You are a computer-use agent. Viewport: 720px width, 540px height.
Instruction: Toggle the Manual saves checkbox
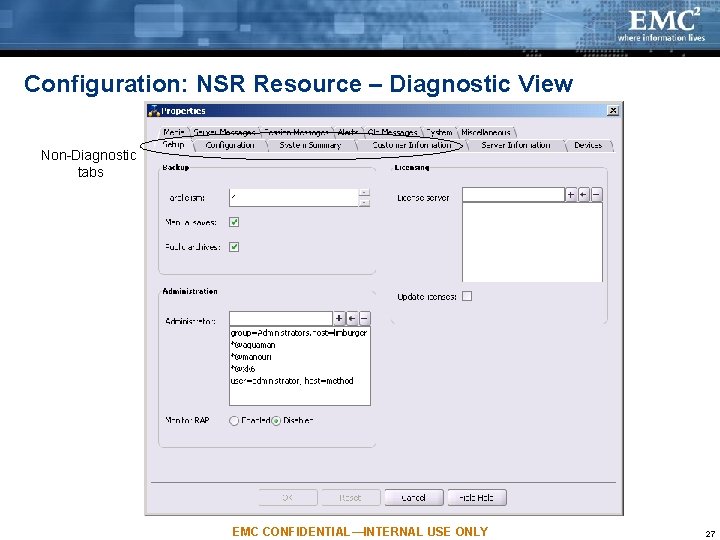pos(234,222)
